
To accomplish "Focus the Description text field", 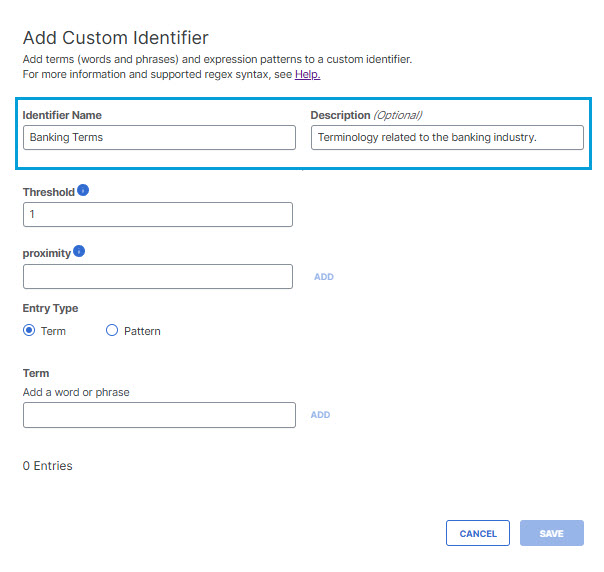I will [x=447, y=138].
